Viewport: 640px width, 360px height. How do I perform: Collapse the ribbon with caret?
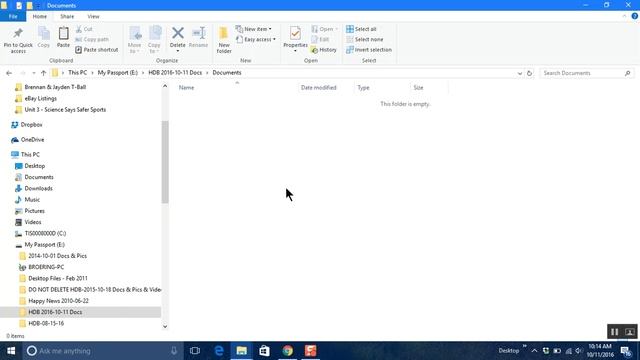click(x=624, y=16)
